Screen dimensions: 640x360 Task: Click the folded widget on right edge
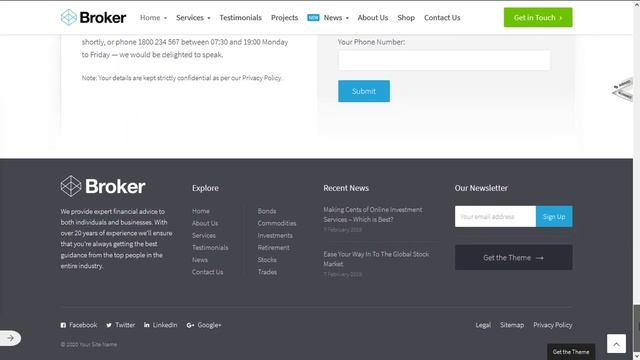[622, 89]
